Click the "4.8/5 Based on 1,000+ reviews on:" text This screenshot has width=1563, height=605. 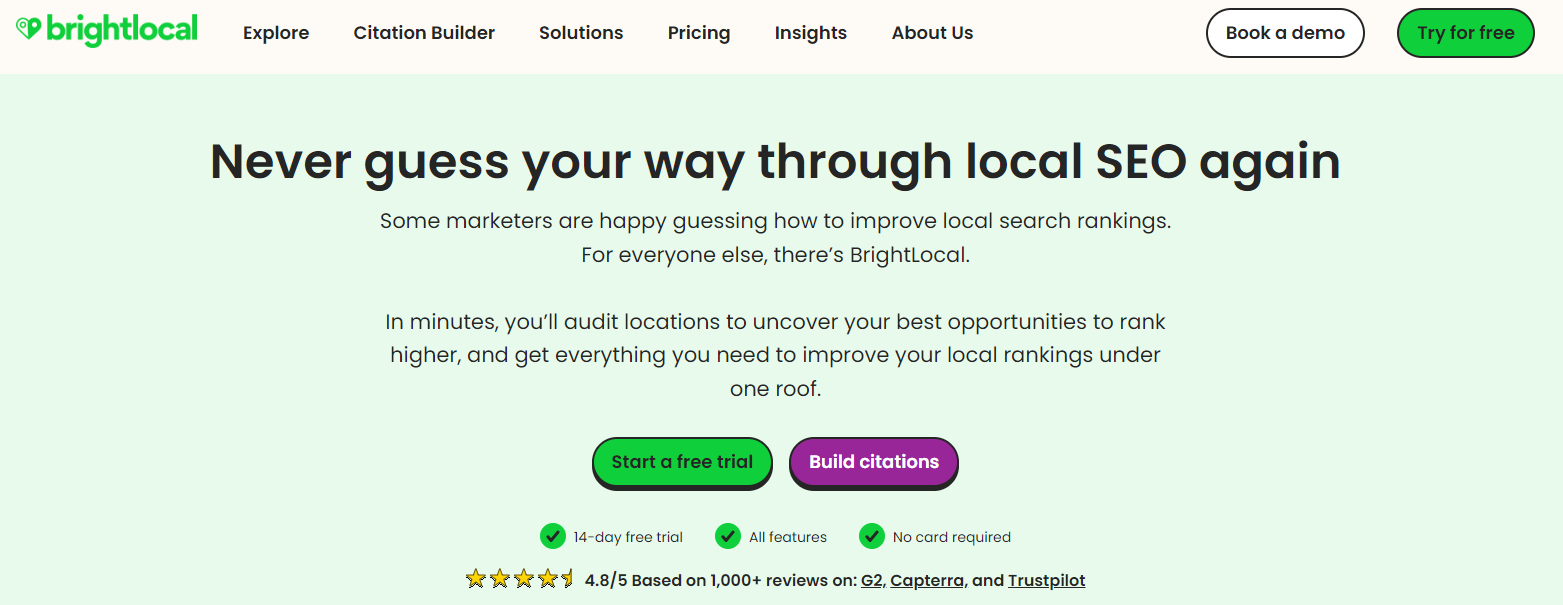point(720,580)
